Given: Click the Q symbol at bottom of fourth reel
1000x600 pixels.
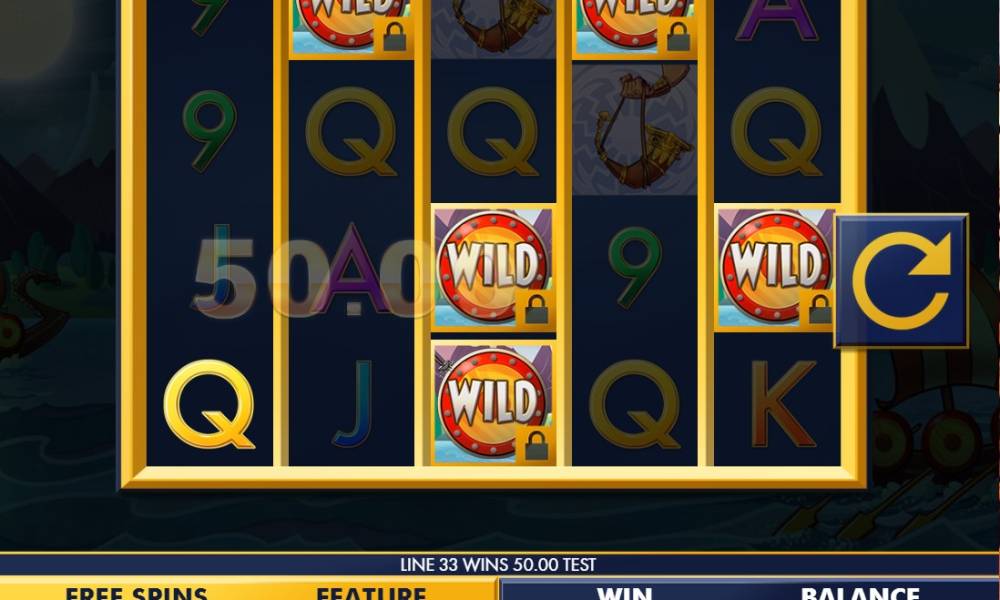Looking at the screenshot, I should click(635, 404).
